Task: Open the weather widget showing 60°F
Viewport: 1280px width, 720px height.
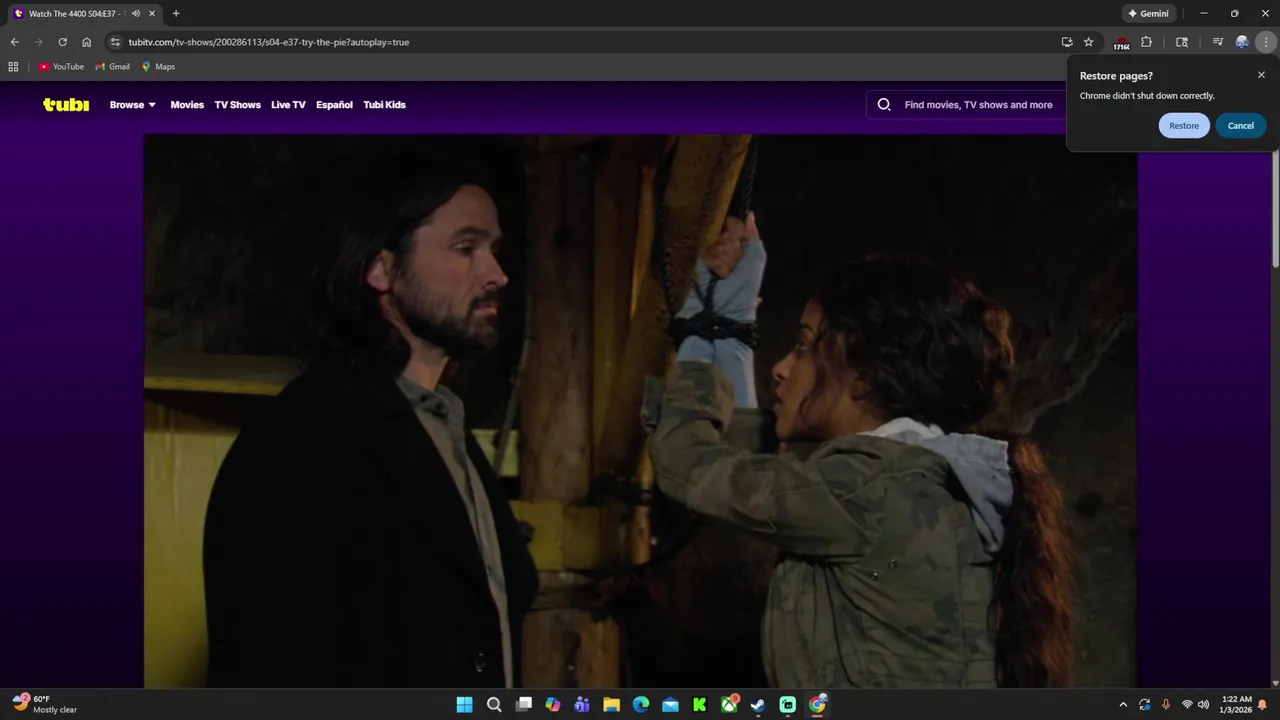Action: [x=45, y=704]
